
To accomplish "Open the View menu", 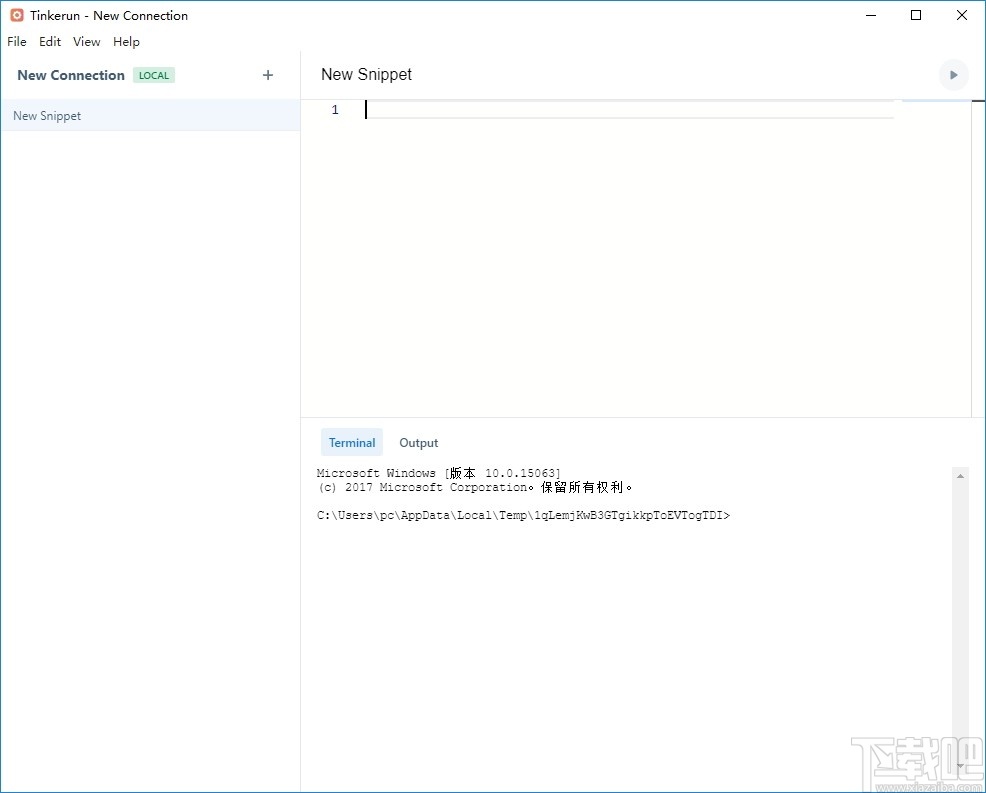I will pyautogui.click(x=86, y=41).
